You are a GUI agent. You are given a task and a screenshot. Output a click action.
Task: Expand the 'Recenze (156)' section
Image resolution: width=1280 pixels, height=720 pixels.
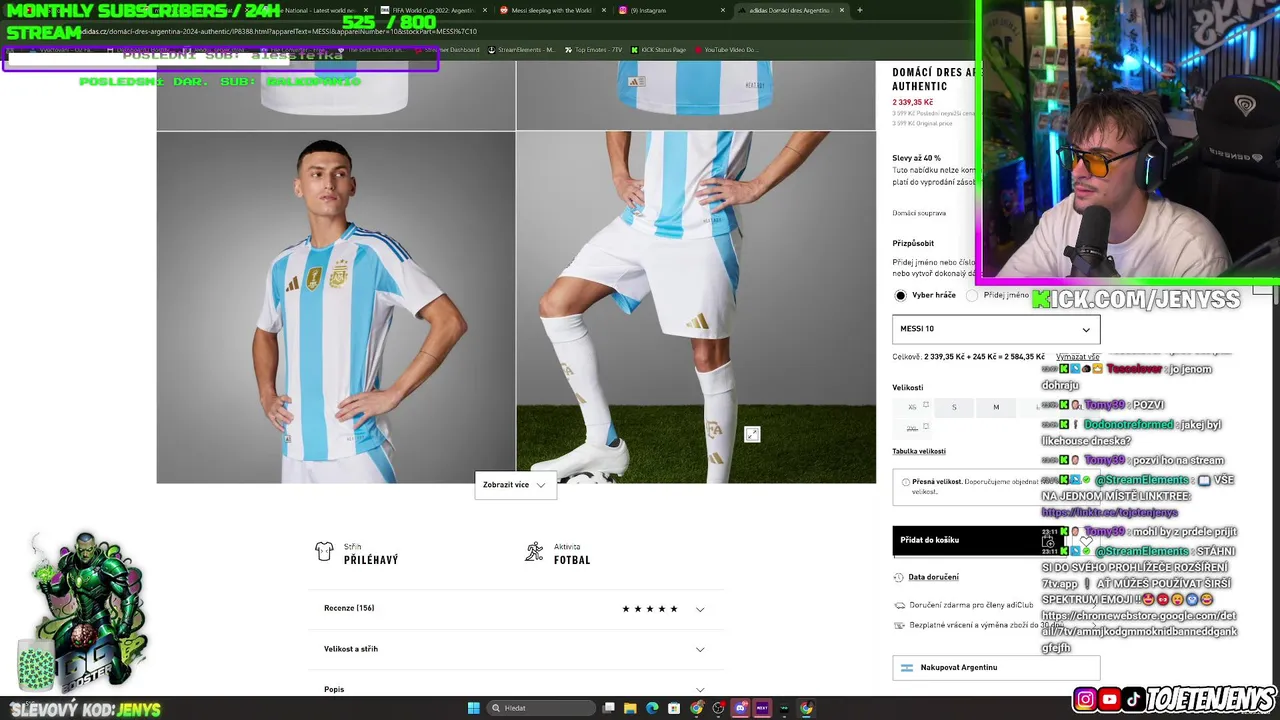point(514,608)
